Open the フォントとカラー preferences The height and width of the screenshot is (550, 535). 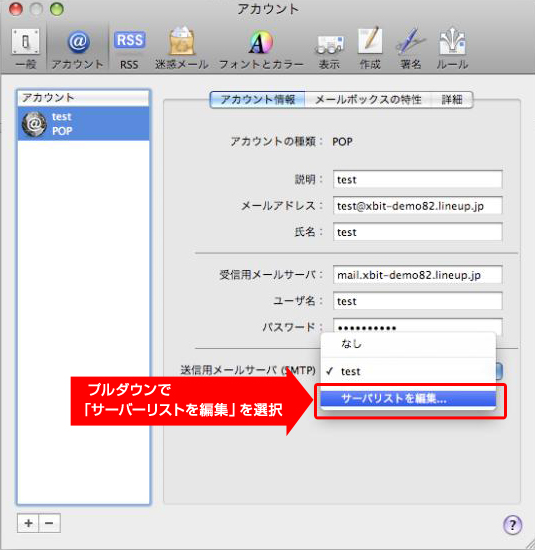tap(261, 49)
